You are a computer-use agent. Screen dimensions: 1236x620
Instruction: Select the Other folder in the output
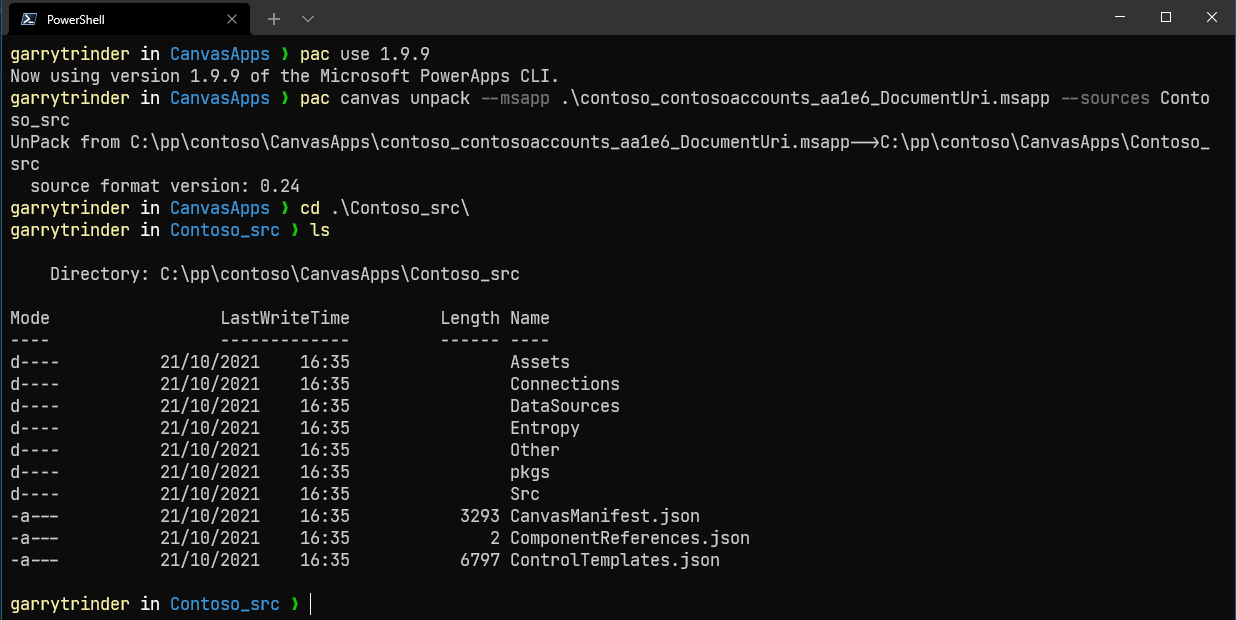coord(534,449)
